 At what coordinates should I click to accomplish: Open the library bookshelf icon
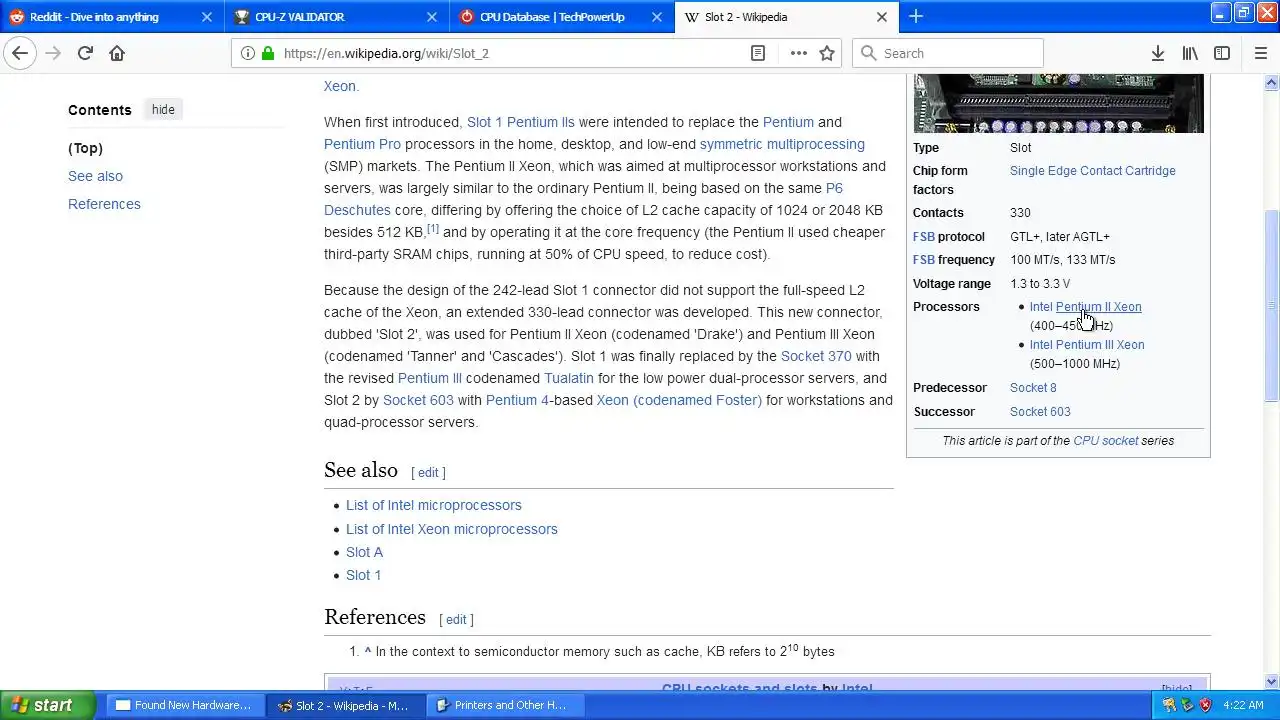pyautogui.click(x=1190, y=53)
